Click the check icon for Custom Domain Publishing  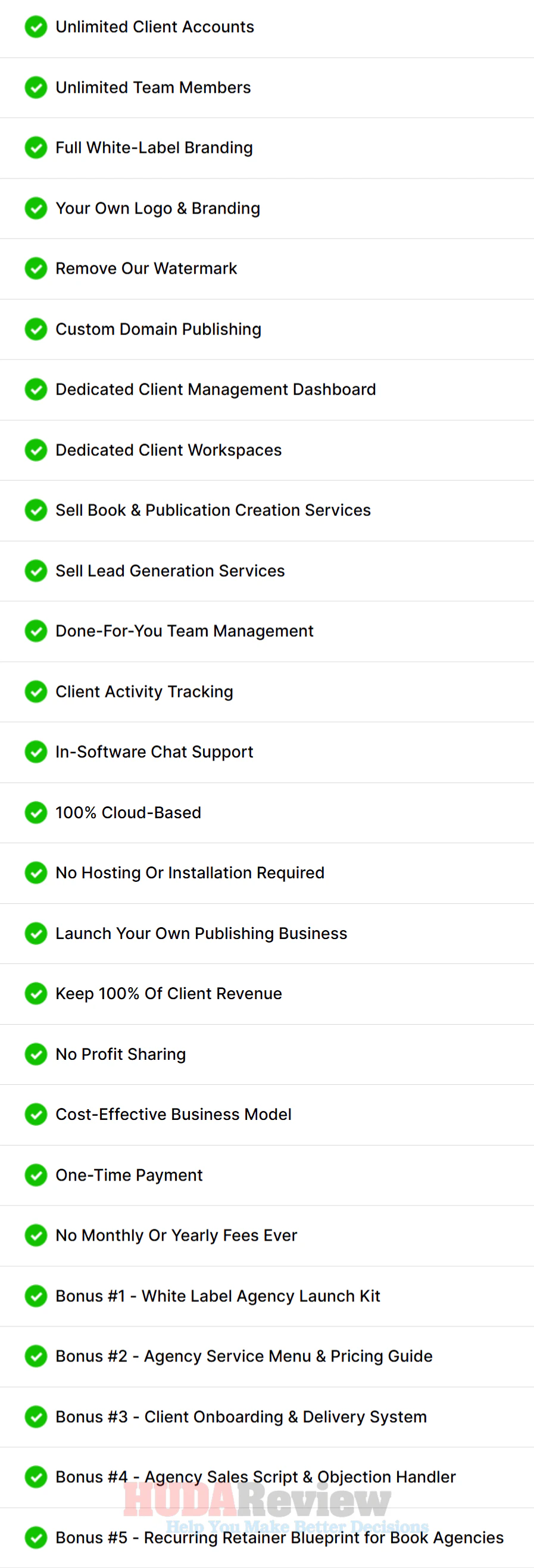pos(36,328)
